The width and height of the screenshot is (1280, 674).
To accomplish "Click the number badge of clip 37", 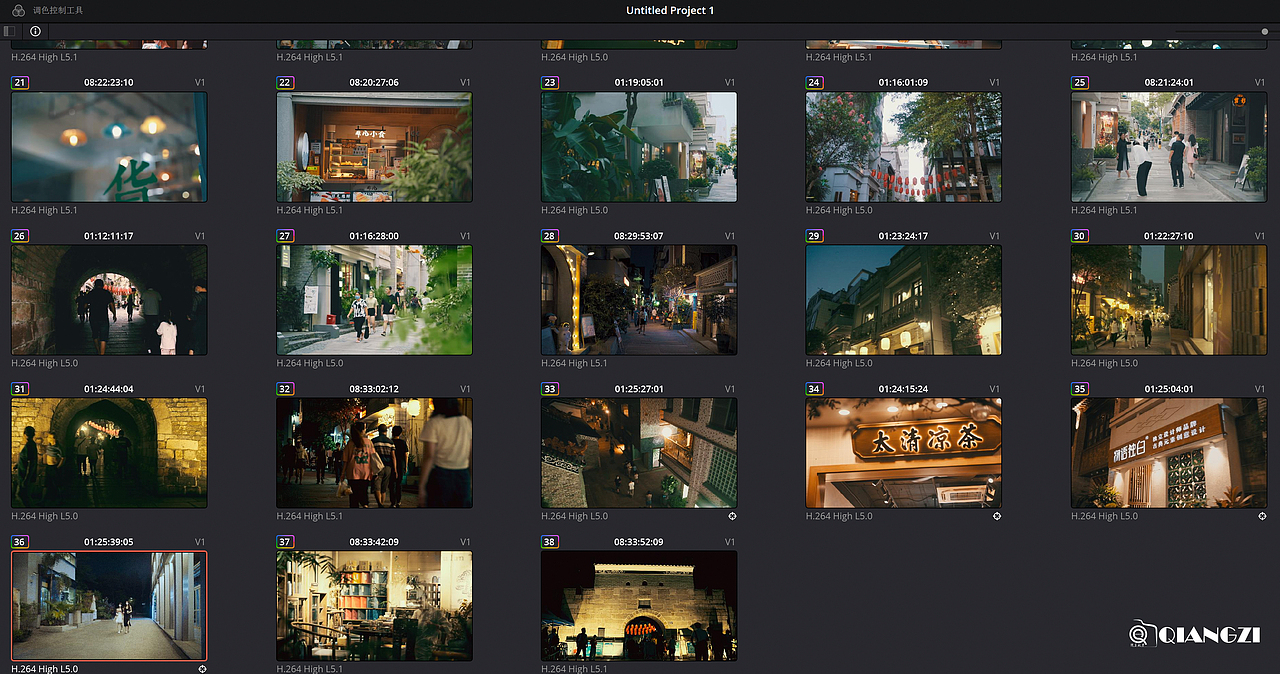I will click(285, 542).
